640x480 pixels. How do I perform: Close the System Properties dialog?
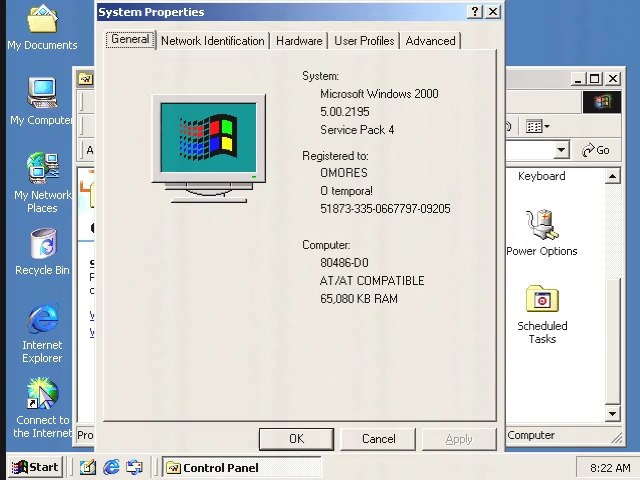(493, 11)
